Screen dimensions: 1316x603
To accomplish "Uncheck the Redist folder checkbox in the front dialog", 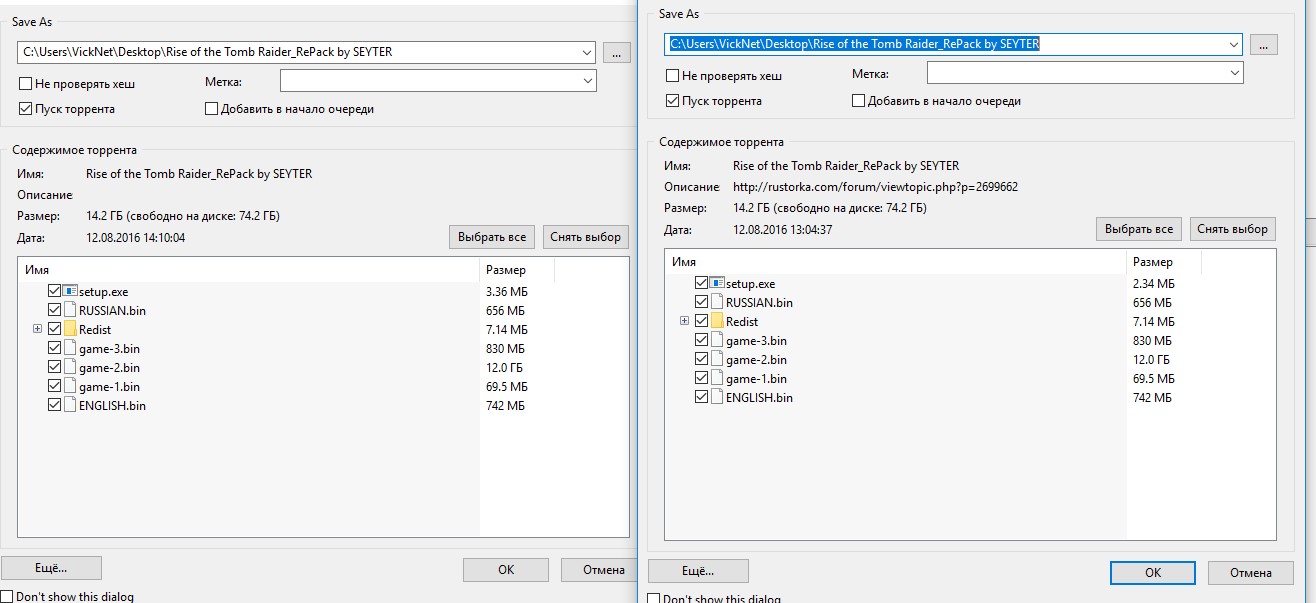I will click(x=701, y=321).
